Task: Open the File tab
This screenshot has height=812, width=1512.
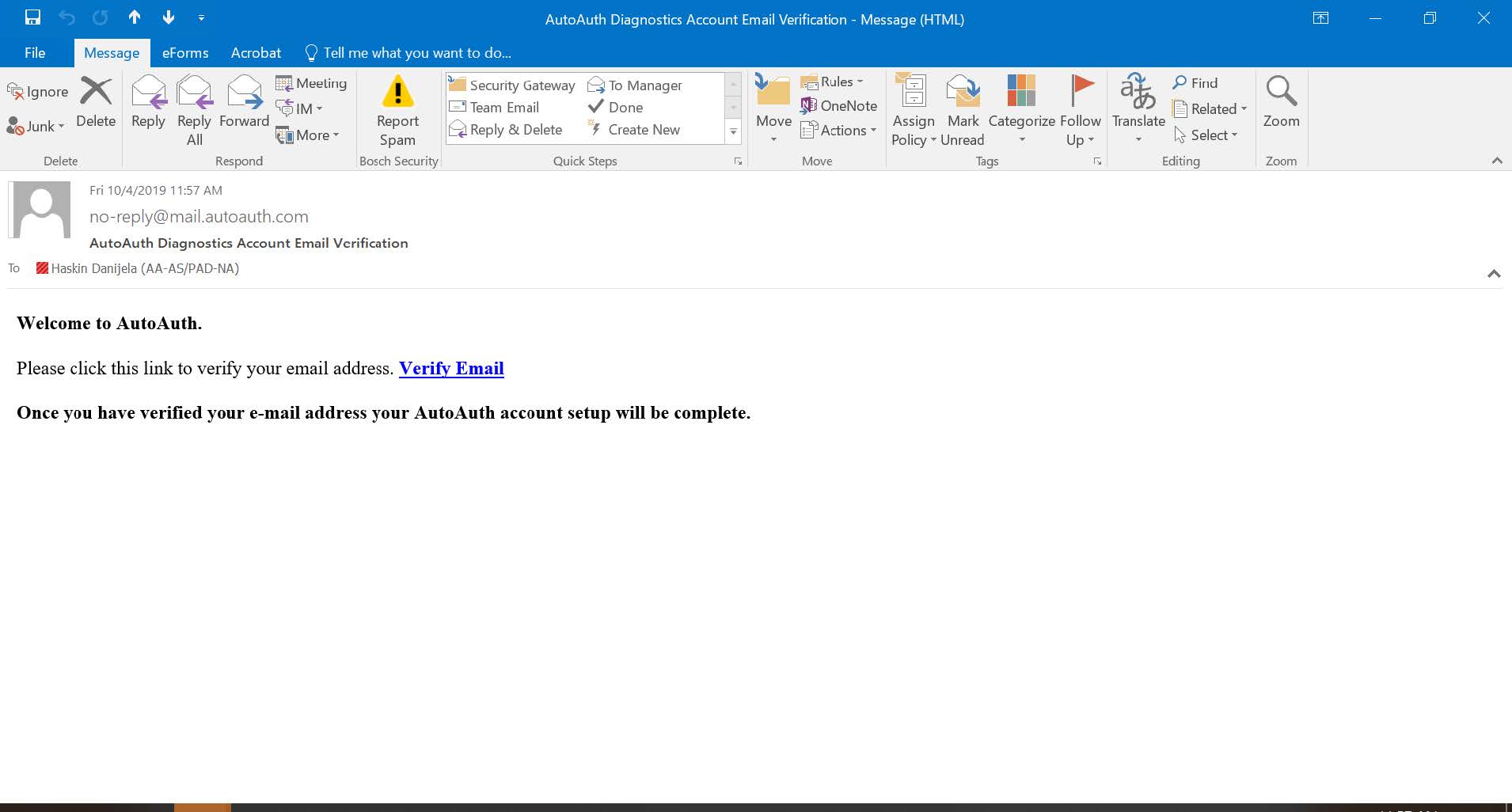Action: pyautogui.click(x=35, y=53)
